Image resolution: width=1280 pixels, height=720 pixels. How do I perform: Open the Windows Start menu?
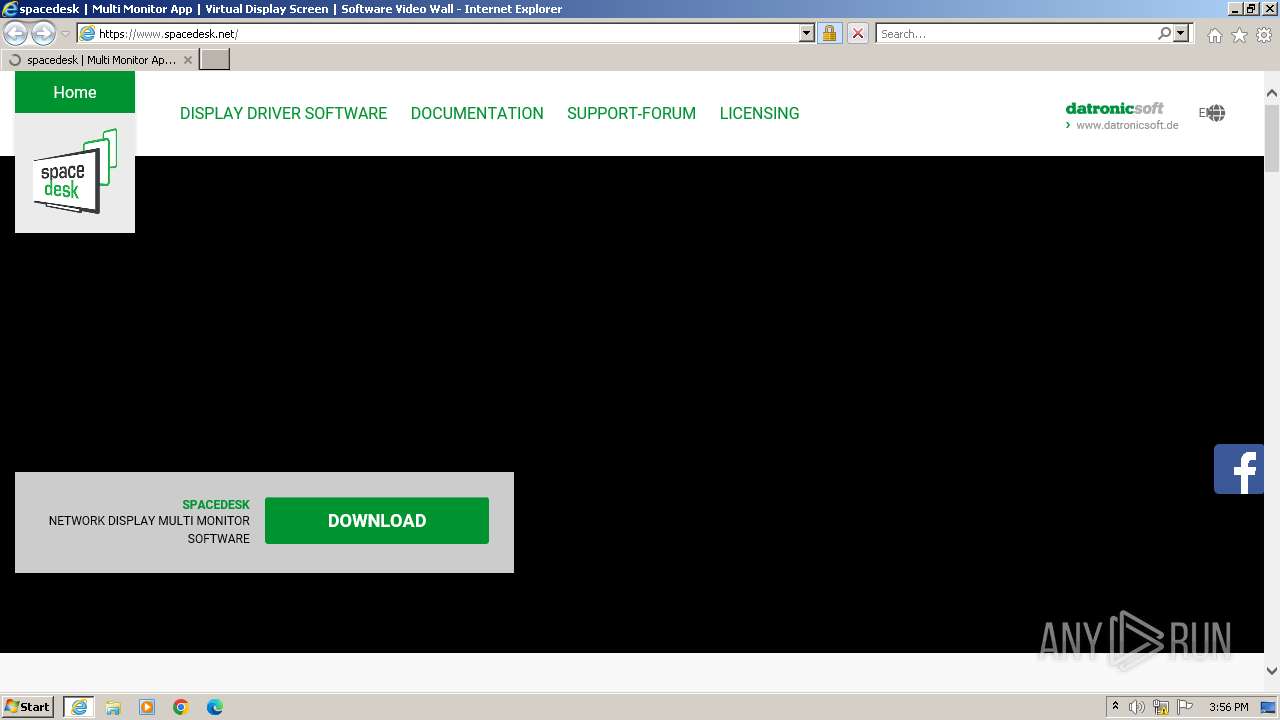point(28,706)
